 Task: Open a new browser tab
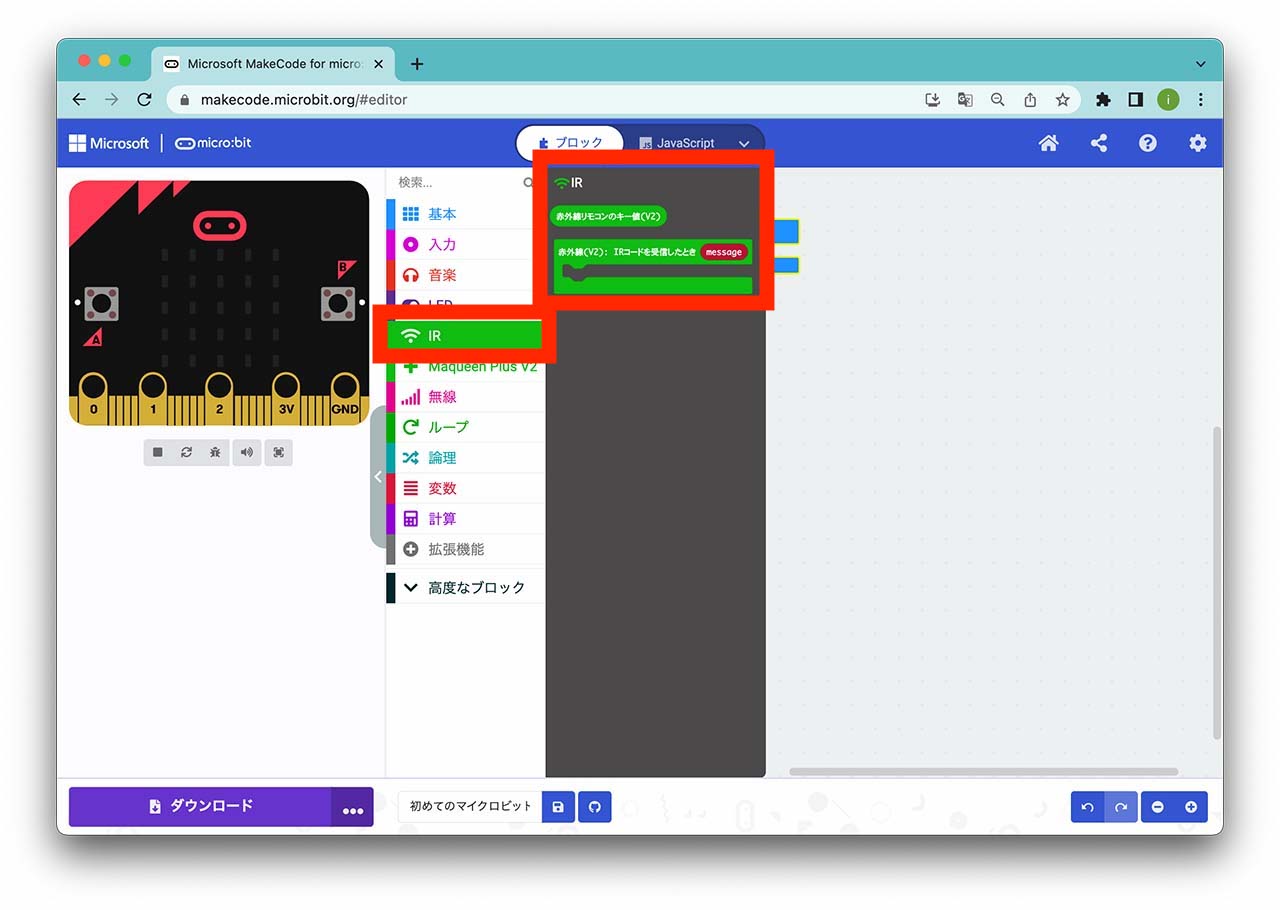click(x=417, y=64)
